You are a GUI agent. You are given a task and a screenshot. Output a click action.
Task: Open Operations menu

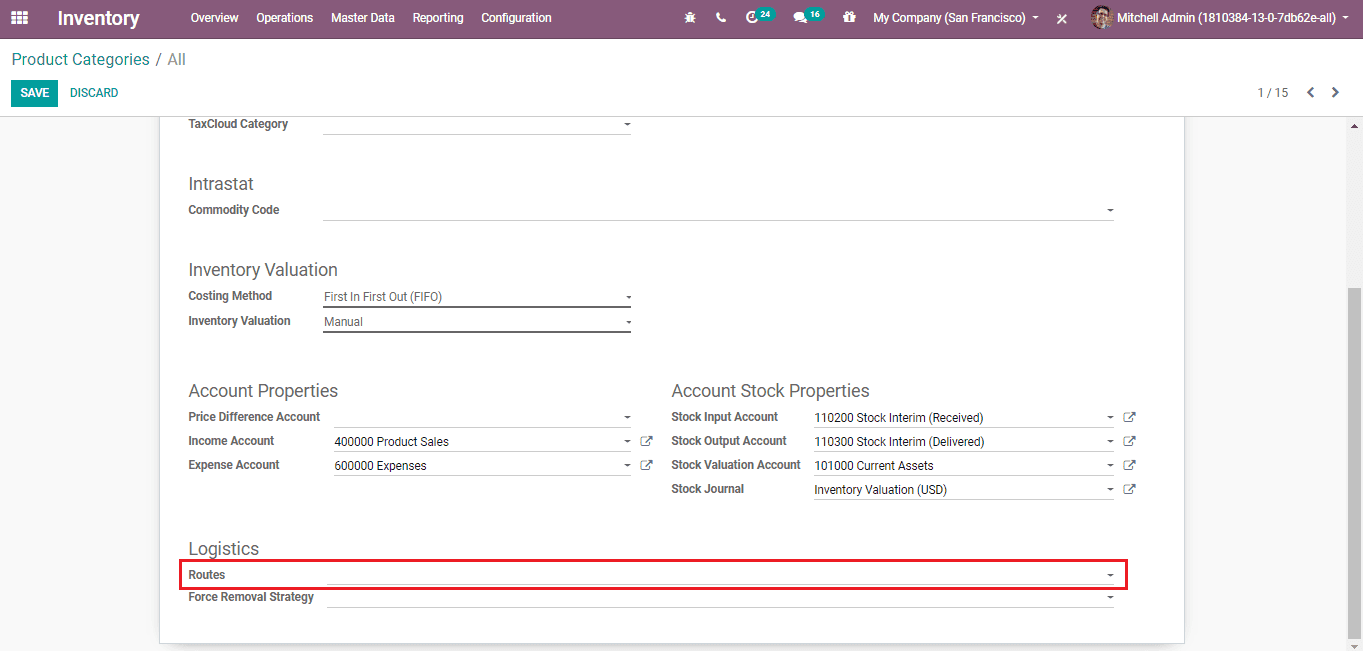tap(284, 18)
